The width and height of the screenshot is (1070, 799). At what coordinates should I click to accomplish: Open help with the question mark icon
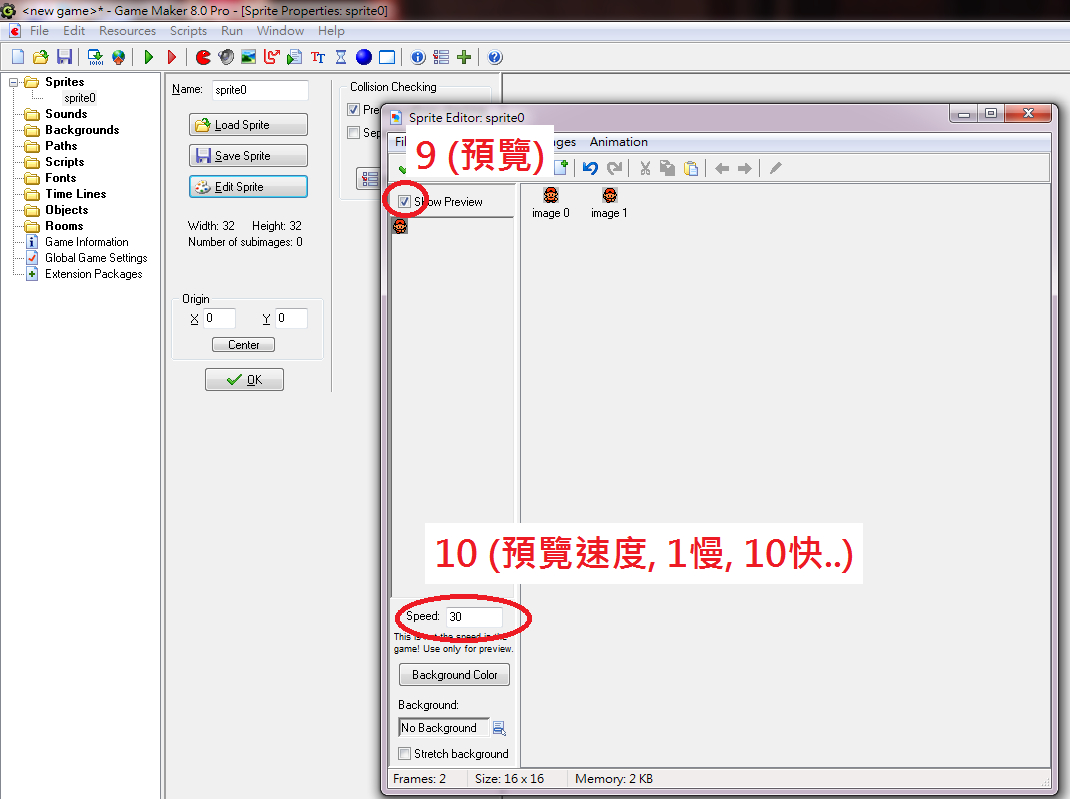click(495, 57)
